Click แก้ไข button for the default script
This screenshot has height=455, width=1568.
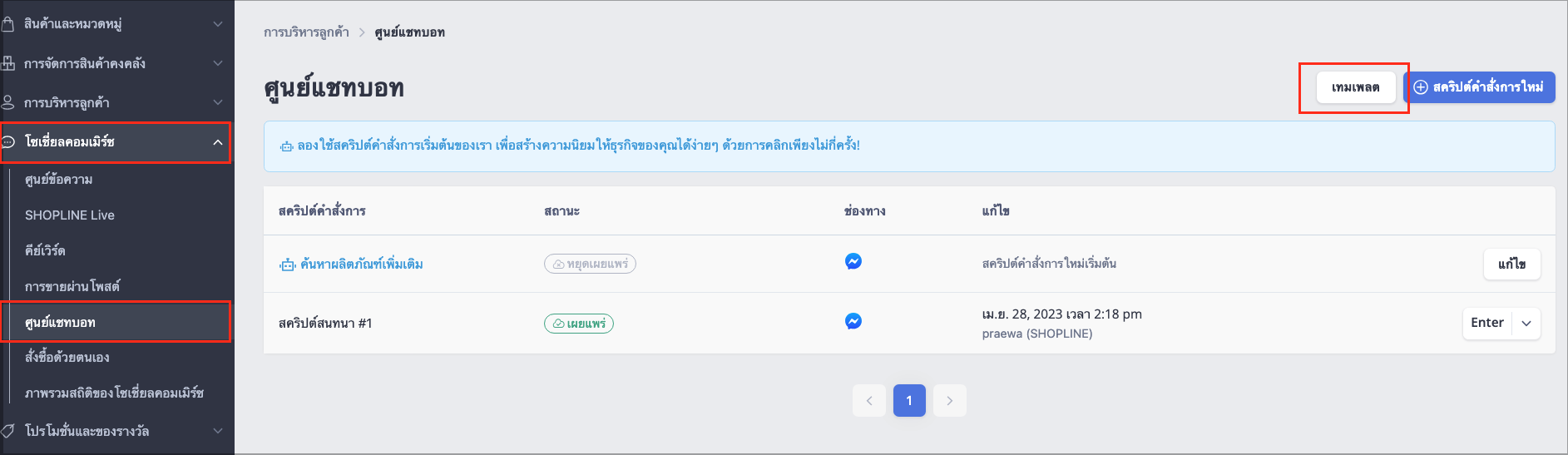pos(1511,265)
